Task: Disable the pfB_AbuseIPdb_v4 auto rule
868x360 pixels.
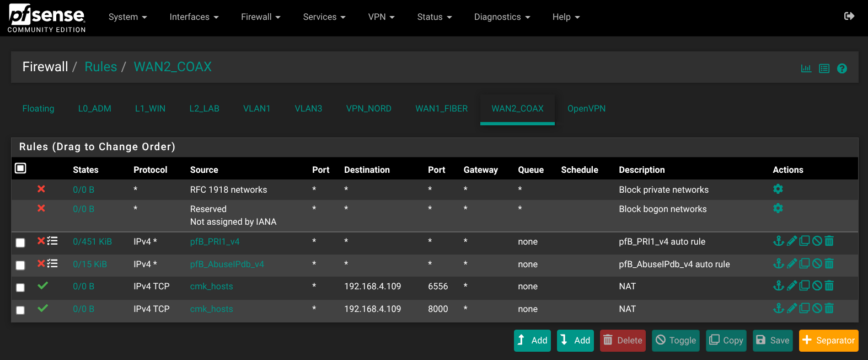Action: pyautogui.click(x=817, y=264)
